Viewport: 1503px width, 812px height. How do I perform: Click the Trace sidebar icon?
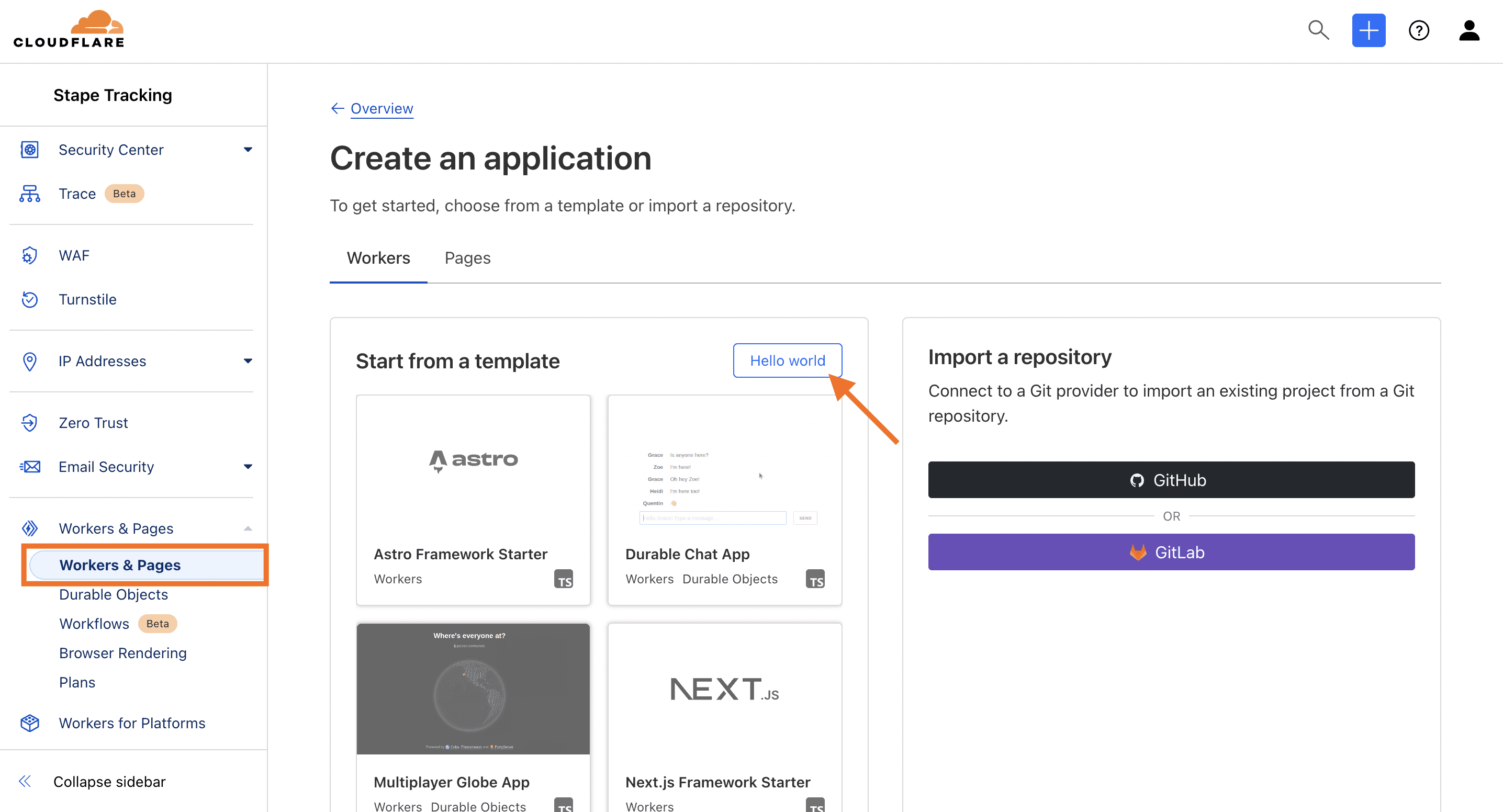point(30,193)
